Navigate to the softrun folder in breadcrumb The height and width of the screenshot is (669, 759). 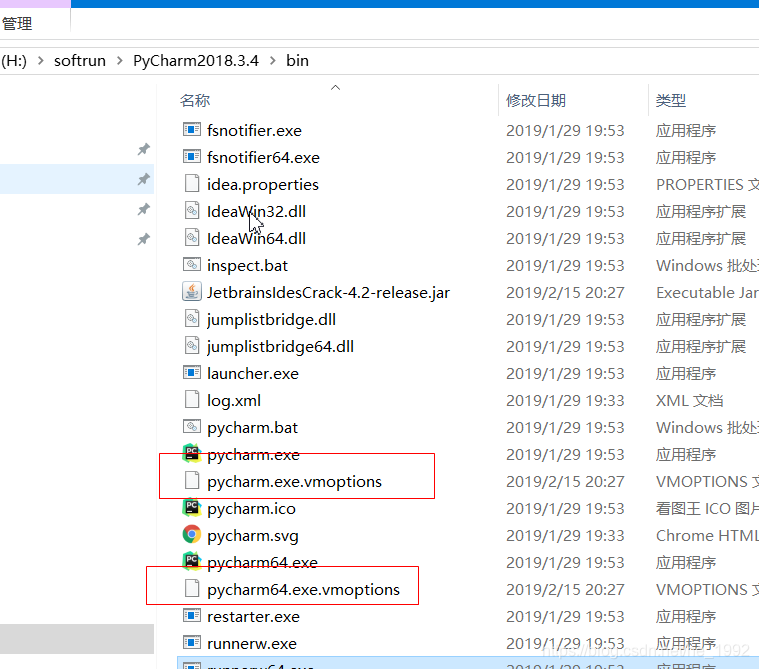point(80,61)
